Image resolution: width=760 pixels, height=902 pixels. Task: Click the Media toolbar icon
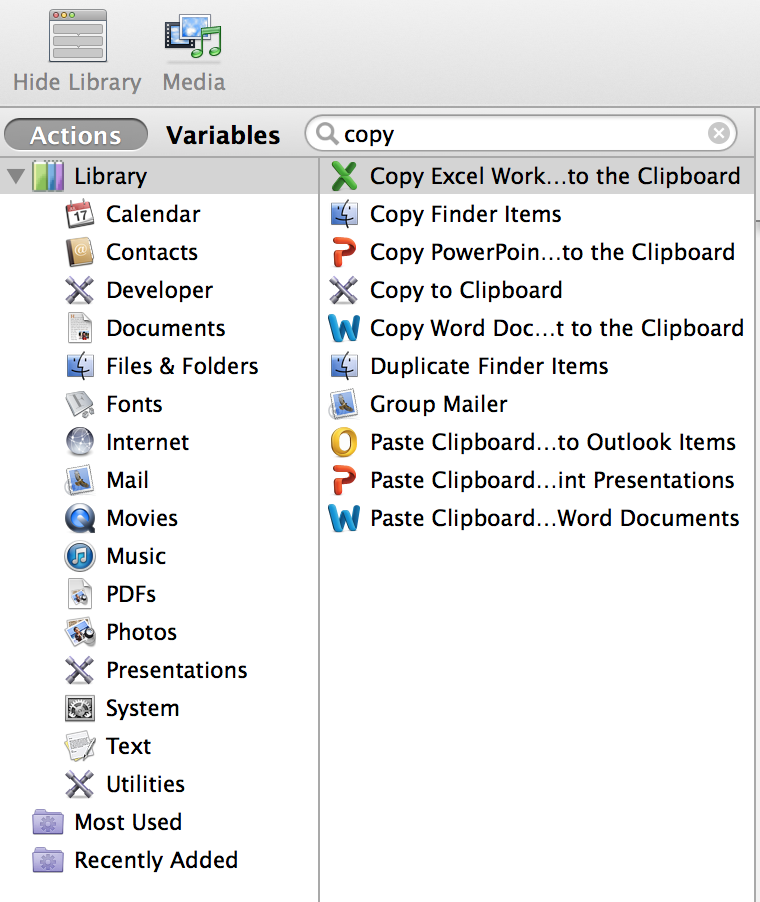192,45
